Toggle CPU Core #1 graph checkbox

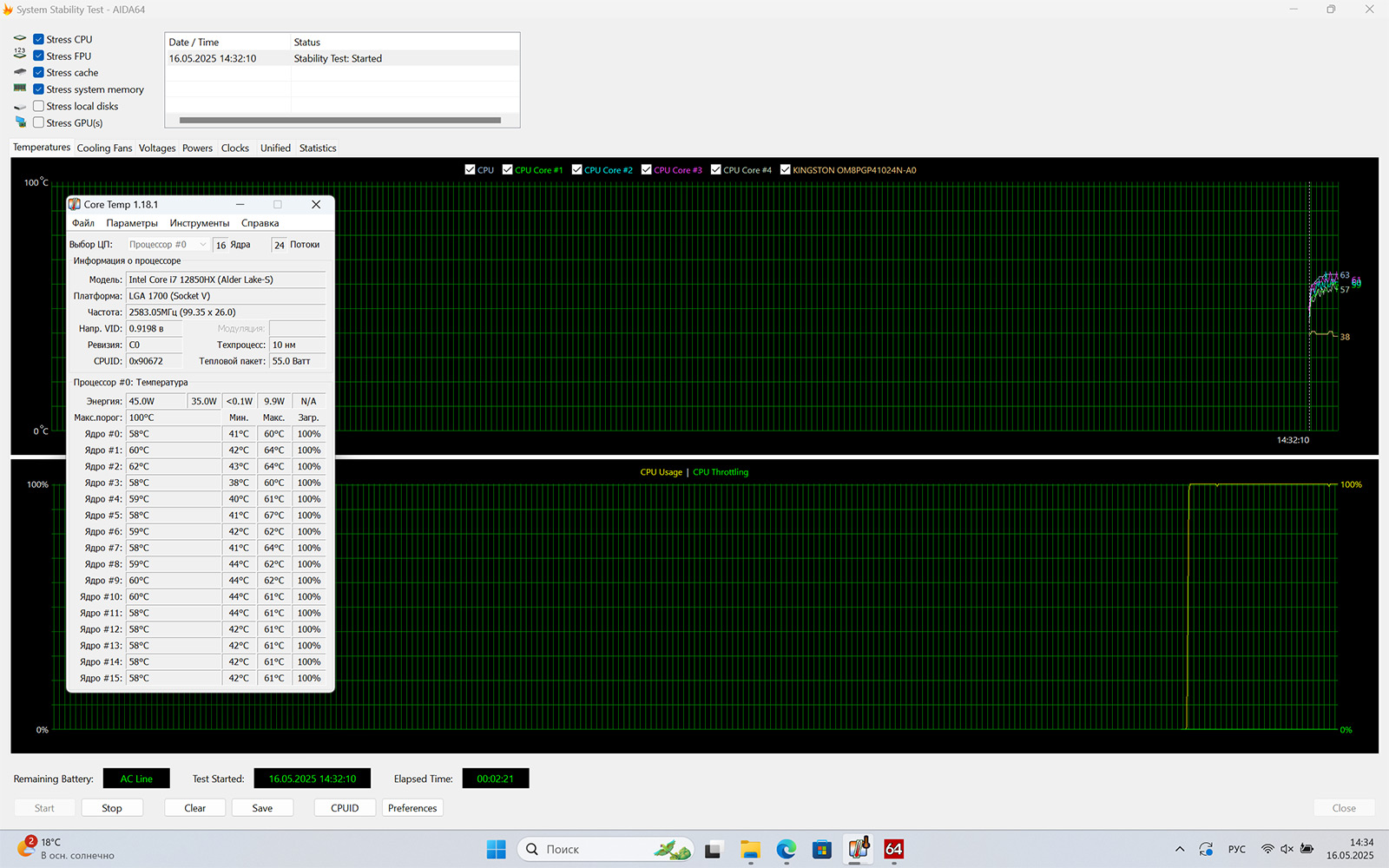pos(507,169)
